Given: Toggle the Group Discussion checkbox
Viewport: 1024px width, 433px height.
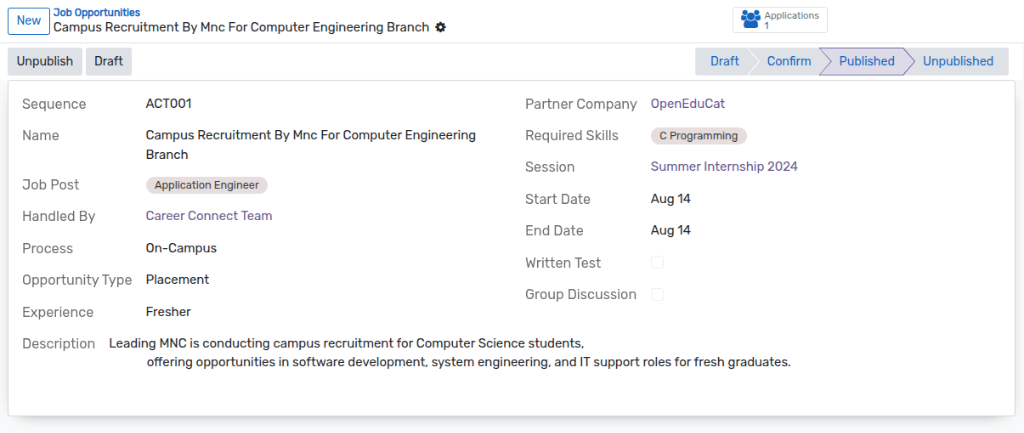Looking at the screenshot, I should click(x=657, y=295).
